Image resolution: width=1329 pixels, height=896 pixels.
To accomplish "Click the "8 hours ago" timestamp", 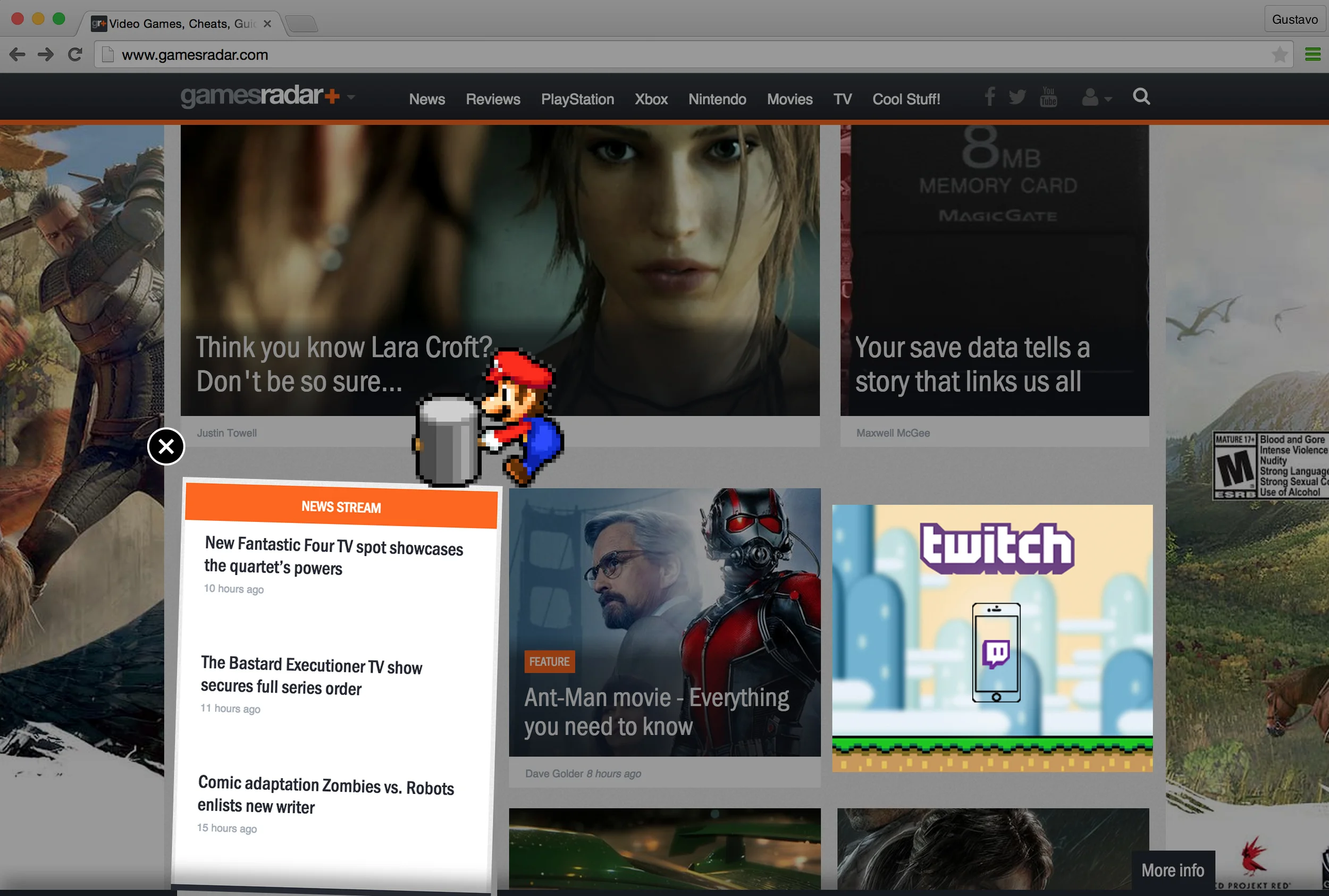I will tap(614, 774).
